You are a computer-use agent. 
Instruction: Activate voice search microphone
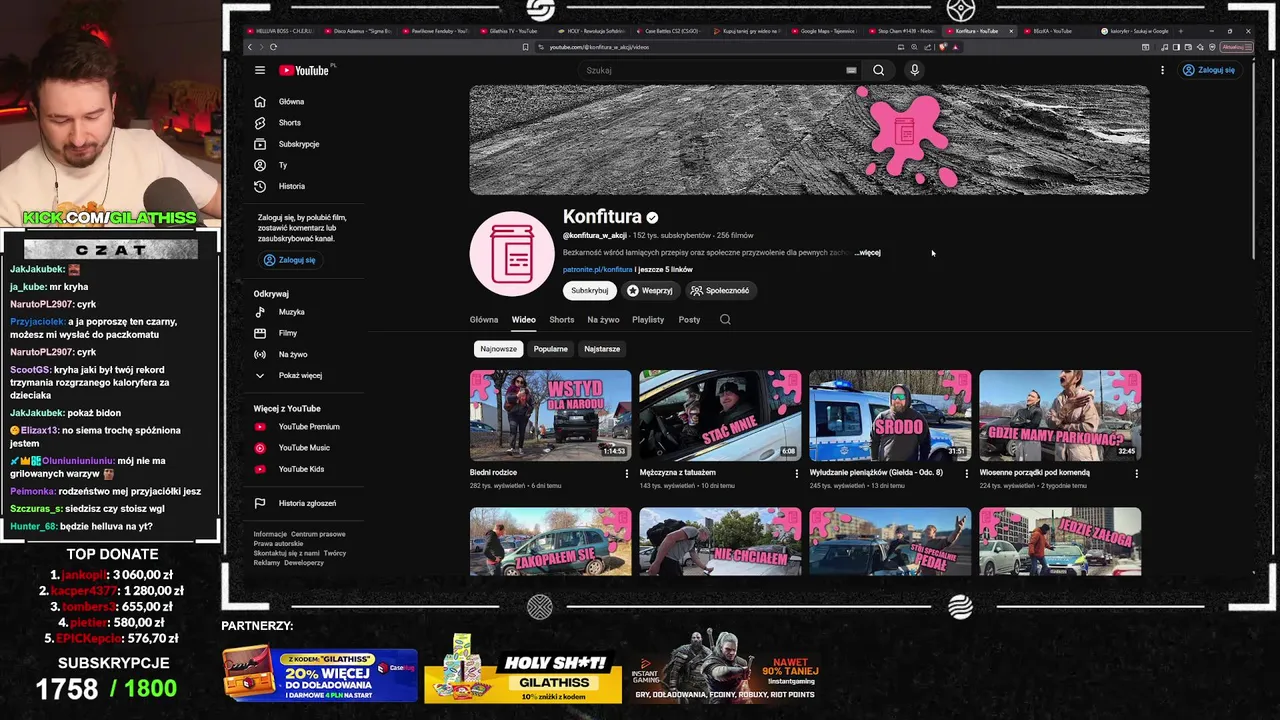coord(914,70)
